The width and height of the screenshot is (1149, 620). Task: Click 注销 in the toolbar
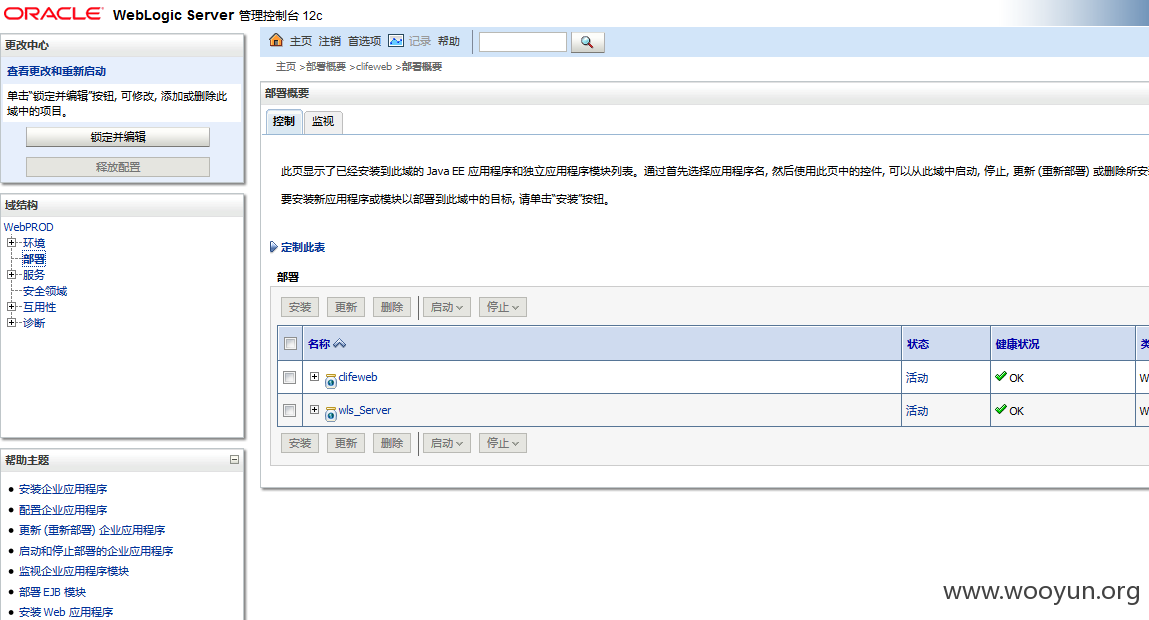(x=330, y=41)
